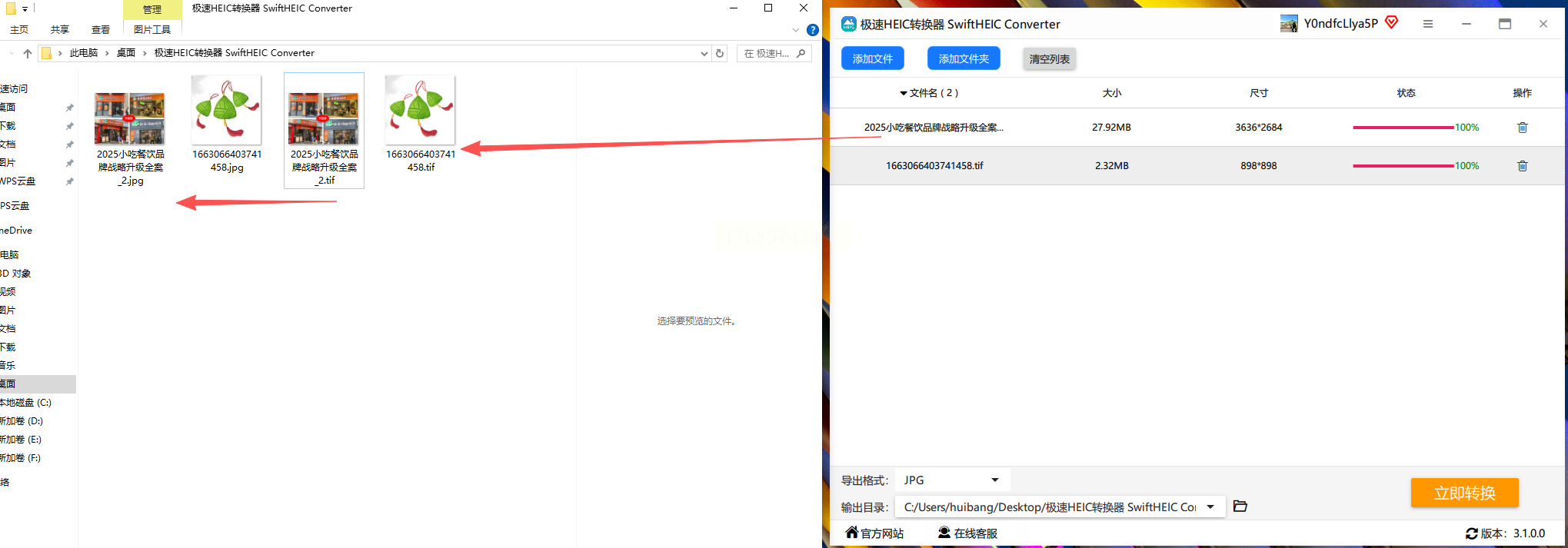The width and height of the screenshot is (1568, 548).
Task: Click dimension 3636*2684 cell
Action: (1258, 128)
